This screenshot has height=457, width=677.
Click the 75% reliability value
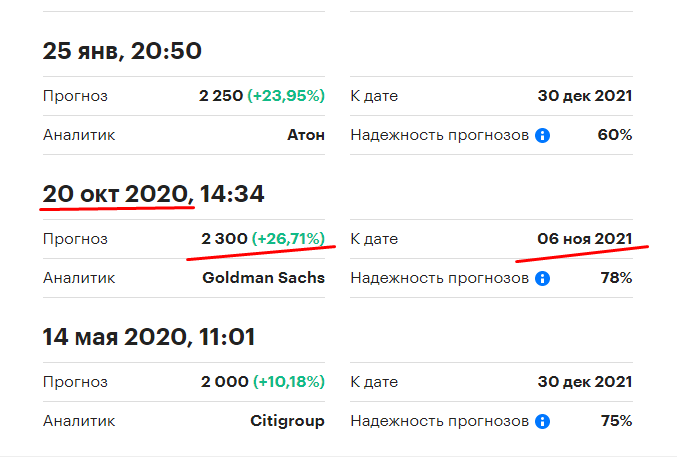[615, 421]
